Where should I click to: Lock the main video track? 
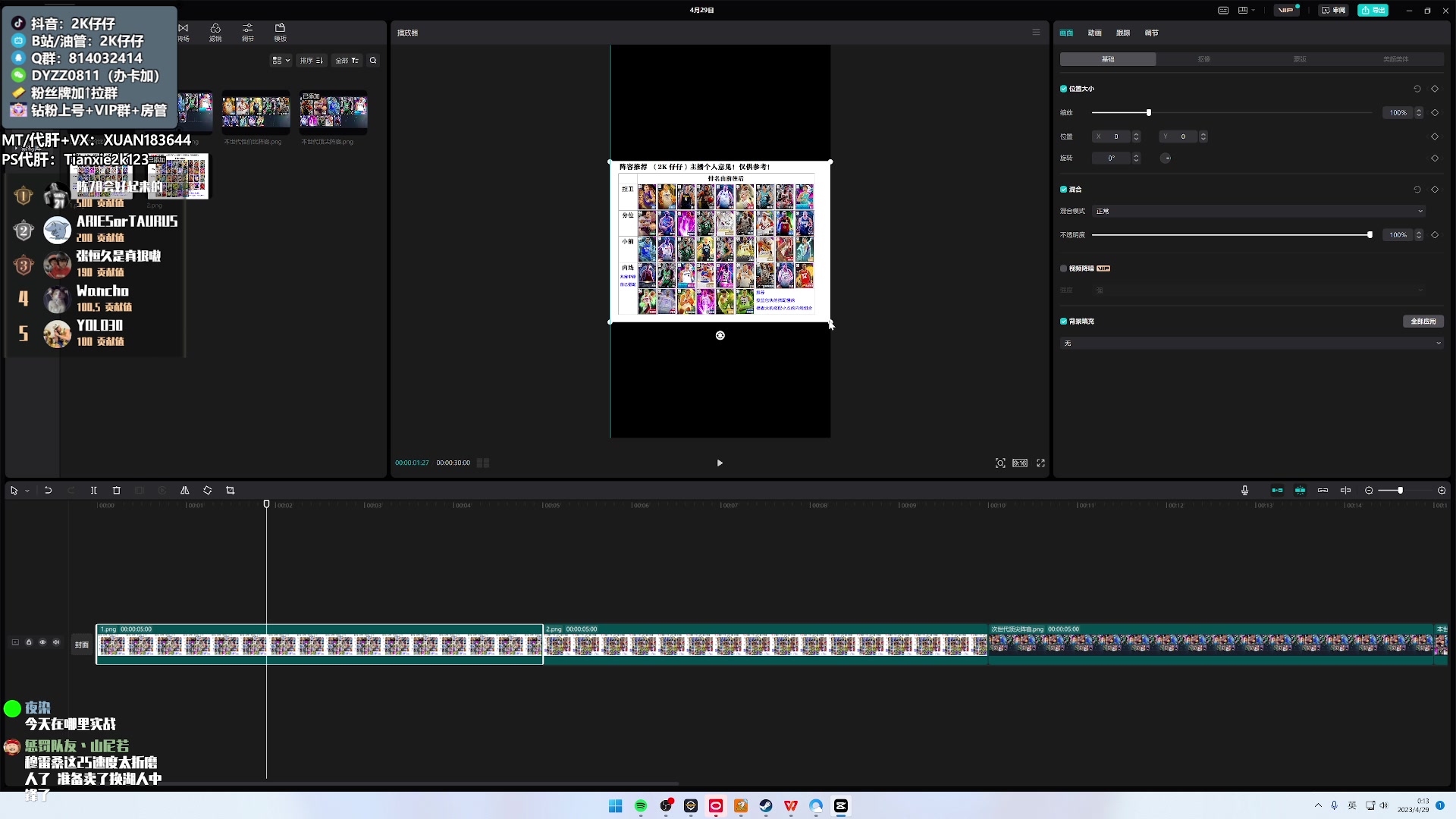(x=29, y=642)
